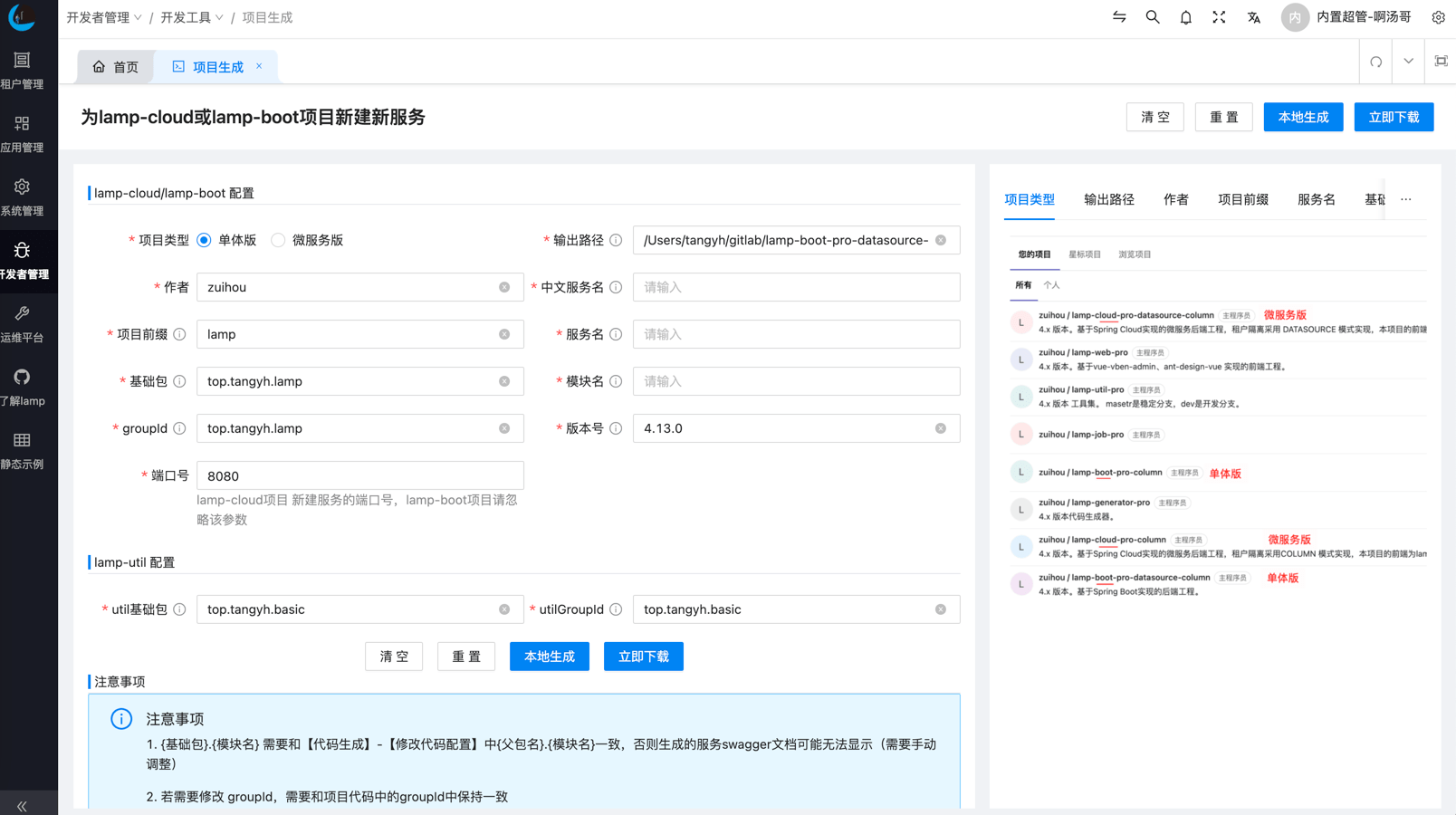Screen dimensions: 1456x815
Task: Open settings gear in top-right corner
Action: [1438, 17]
